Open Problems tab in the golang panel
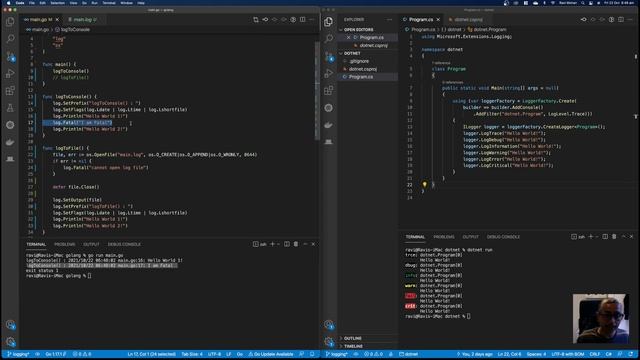The height and width of the screenshot is (360, 640). (64, 244)
